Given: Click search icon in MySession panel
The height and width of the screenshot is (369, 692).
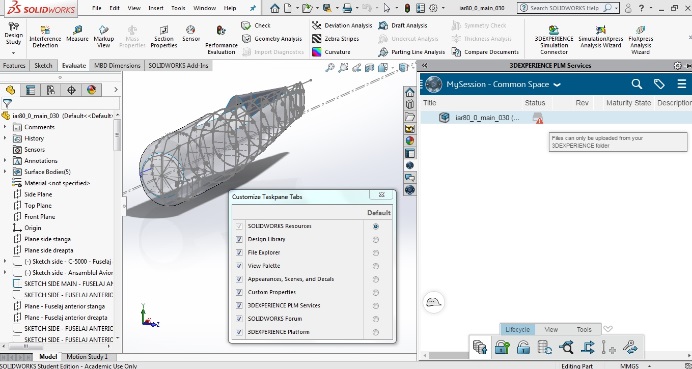Looking at the screenshot, I should coord(636,84).
